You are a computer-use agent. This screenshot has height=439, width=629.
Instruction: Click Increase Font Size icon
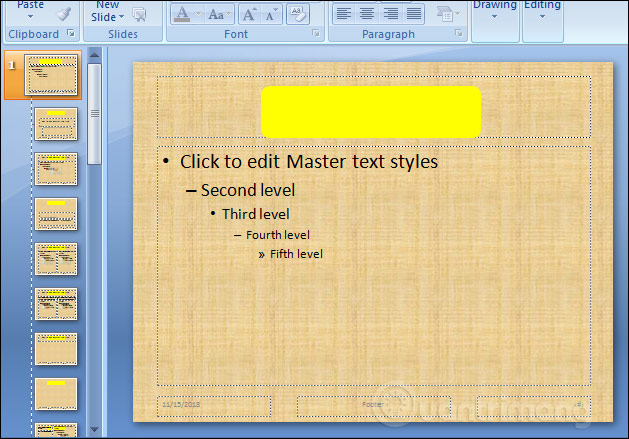click(249, 15)
